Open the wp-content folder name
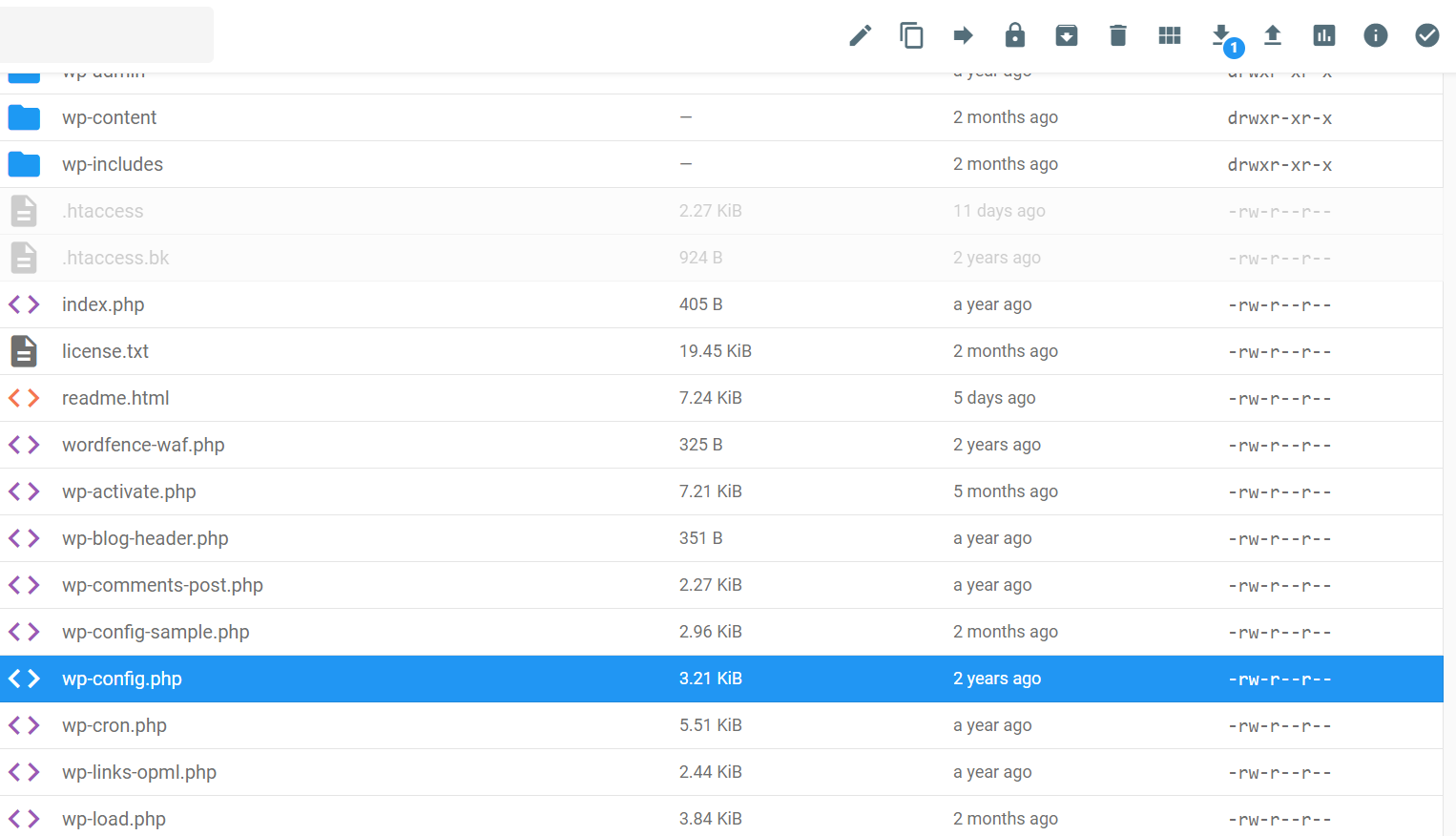The image size is (1456, 836). pos(109,117)
